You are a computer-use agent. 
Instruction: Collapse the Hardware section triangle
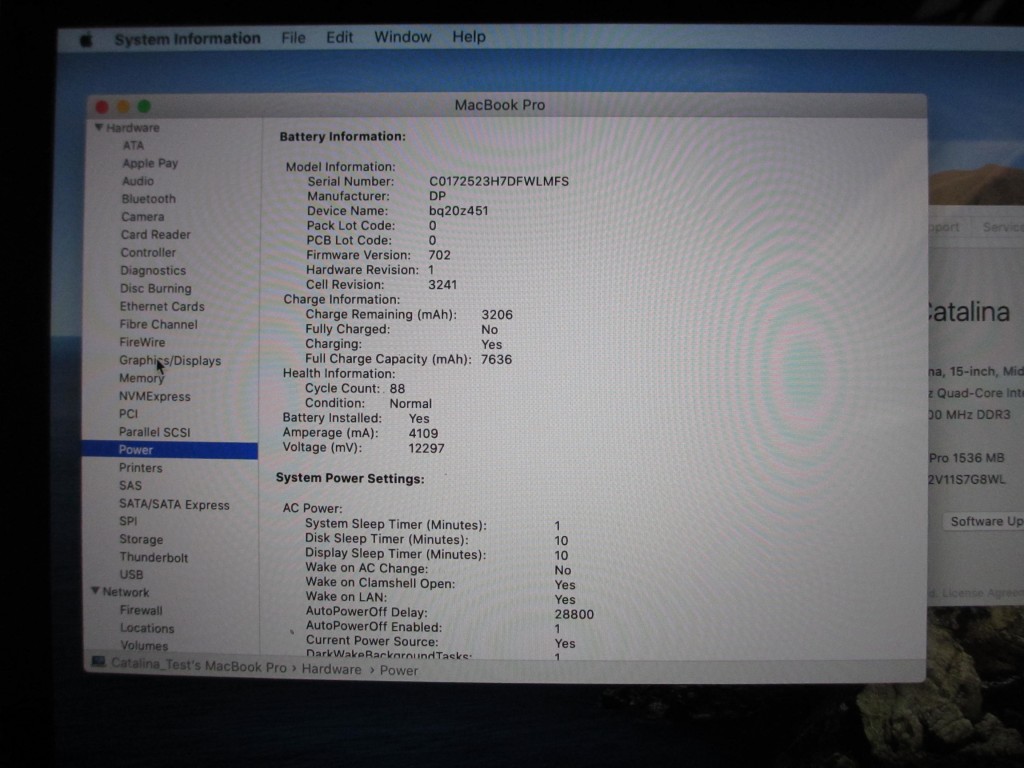tap(99, 127)
